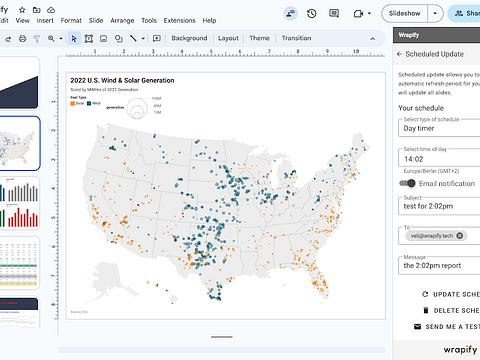Open the schedule type dropdown showing Day timer
Viewport: 480px width, 360px height.
[x=439, y=128]
